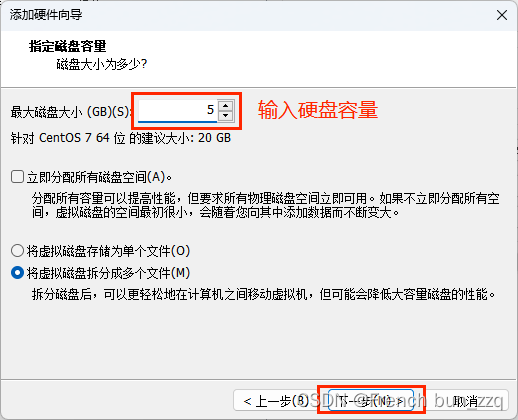The height and width of the screenshot is (420, 518).
Task: Click the 最大磁盘大小 (GB)(S) label
Action: tap(70, 112)
